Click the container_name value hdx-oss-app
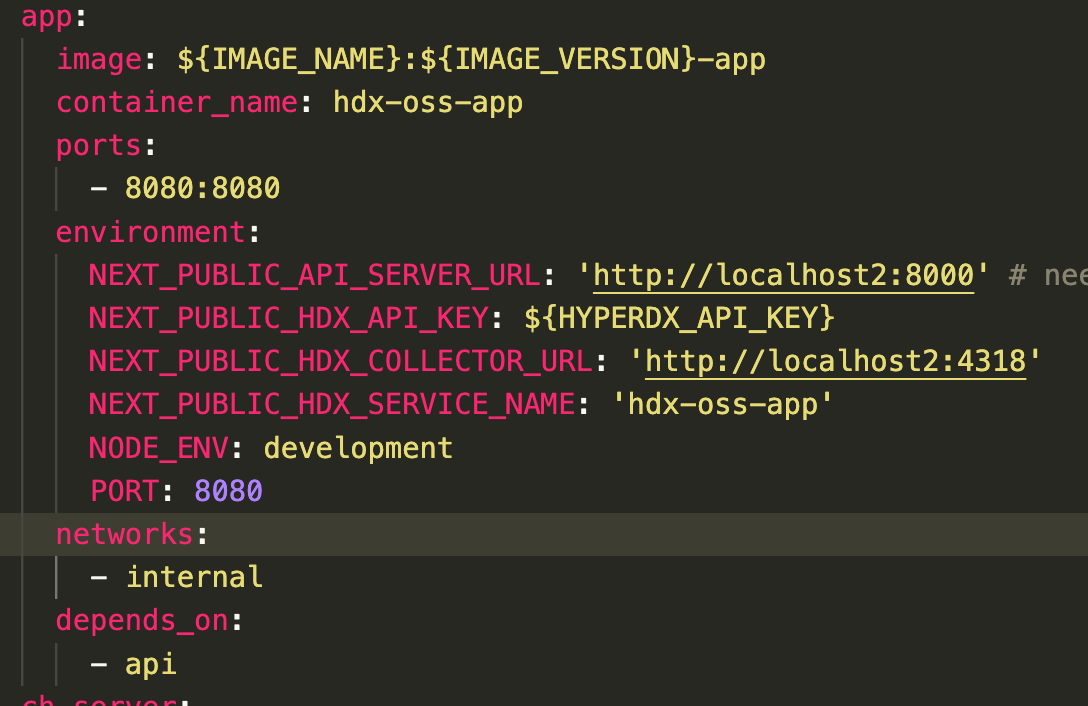This screenshot has height=706, width=1088. click(x=428, y=102)
